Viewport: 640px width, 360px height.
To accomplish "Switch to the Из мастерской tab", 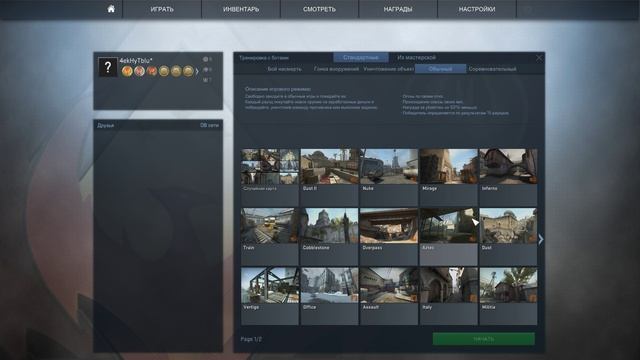I will [416, 58].
